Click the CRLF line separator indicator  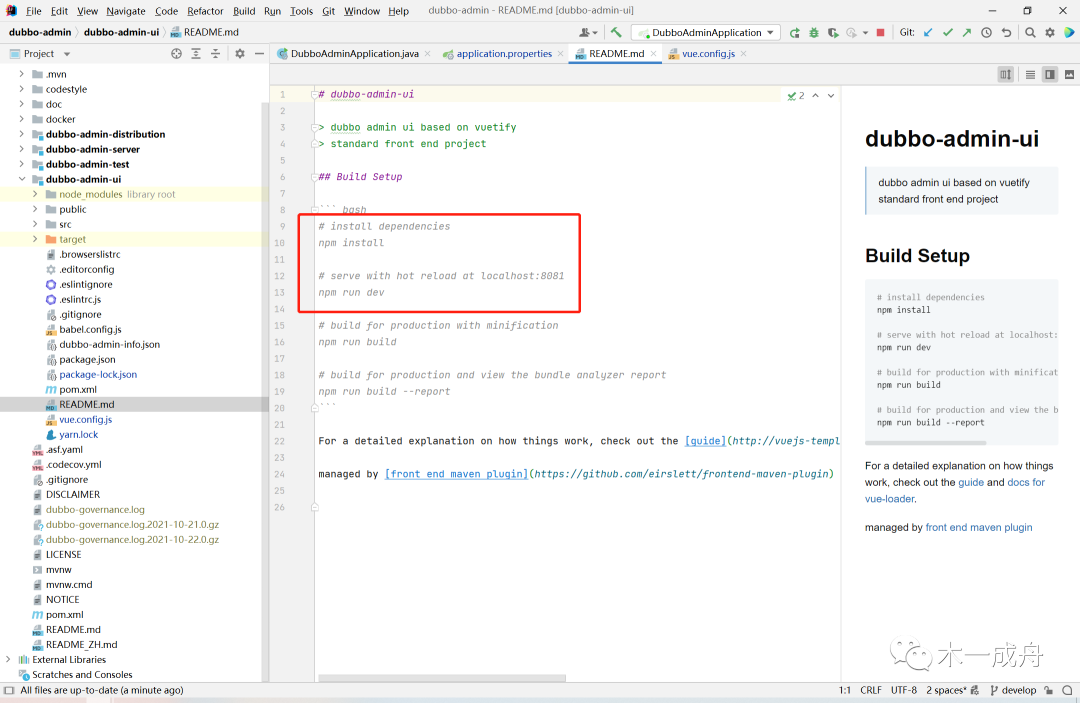[871, 690]
